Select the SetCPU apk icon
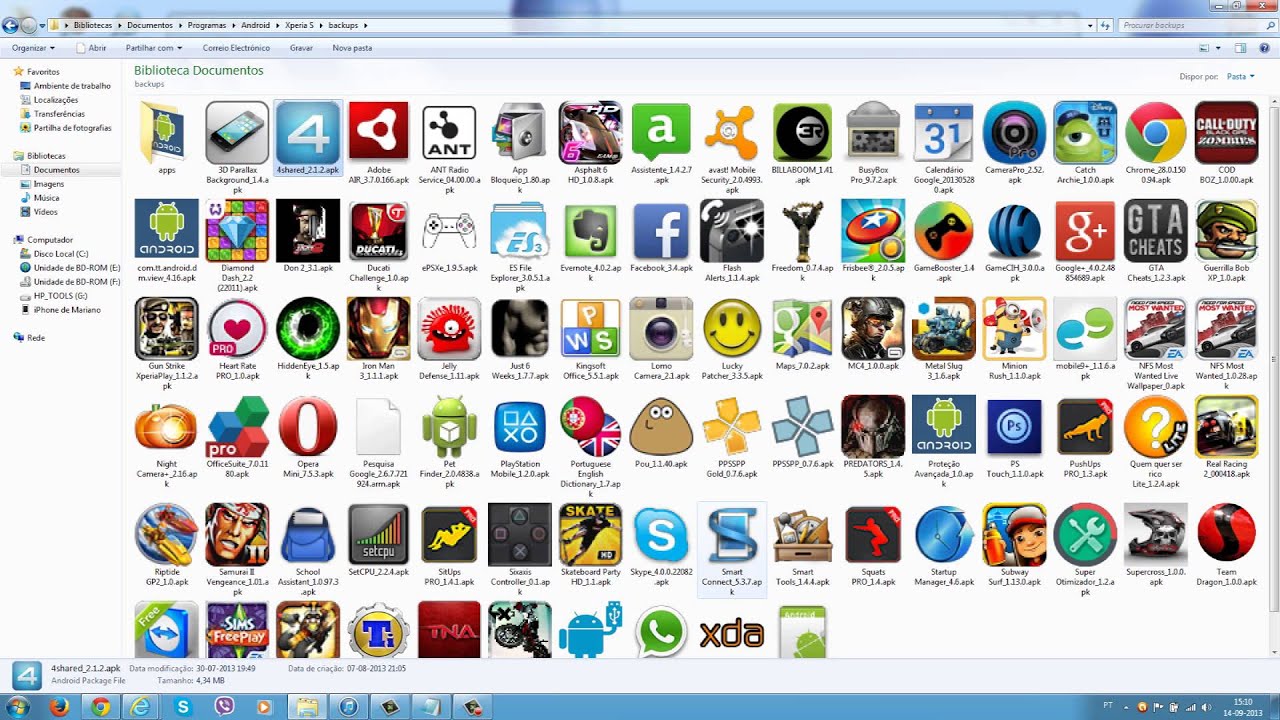 (x=379, y=534)
